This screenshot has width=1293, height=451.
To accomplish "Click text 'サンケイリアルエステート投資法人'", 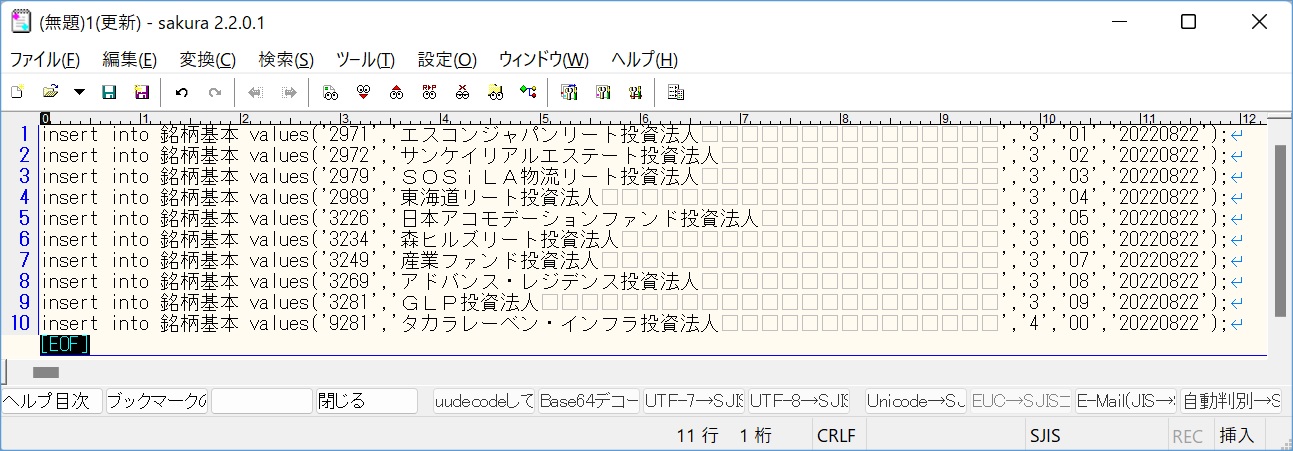I will pos(559,156).
